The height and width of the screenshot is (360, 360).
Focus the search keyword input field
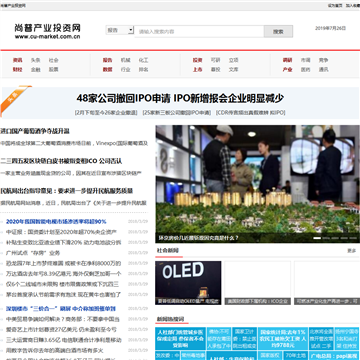[199, 31]
